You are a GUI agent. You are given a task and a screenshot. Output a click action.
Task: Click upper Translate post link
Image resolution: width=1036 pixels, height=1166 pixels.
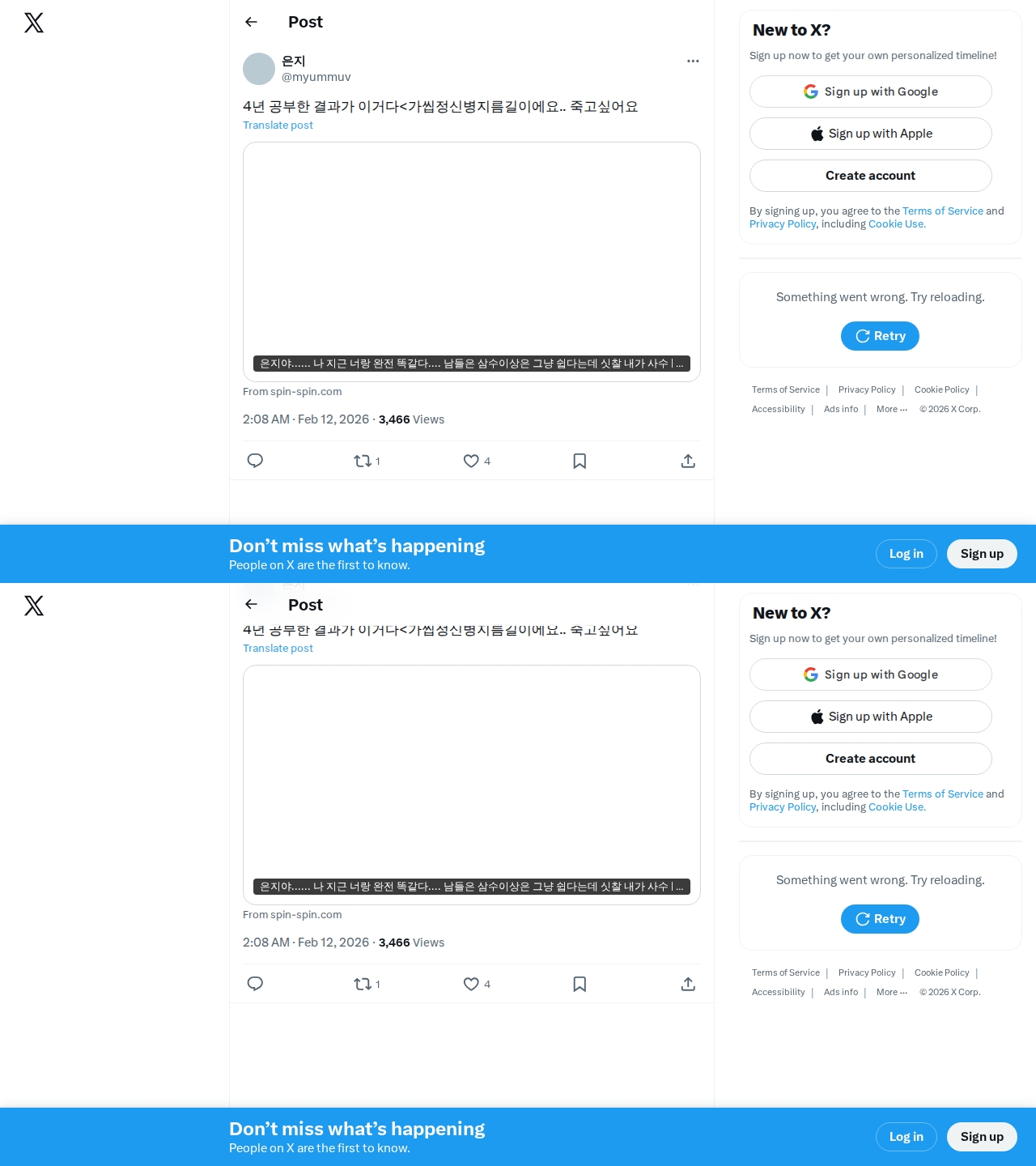[x=278, y=125]
